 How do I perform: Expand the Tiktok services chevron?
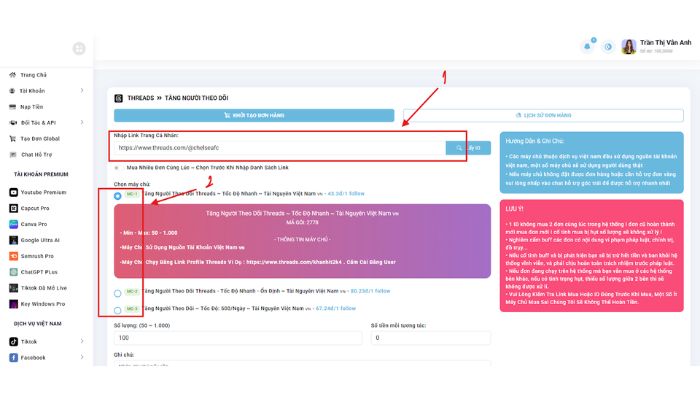coord(82,342)
